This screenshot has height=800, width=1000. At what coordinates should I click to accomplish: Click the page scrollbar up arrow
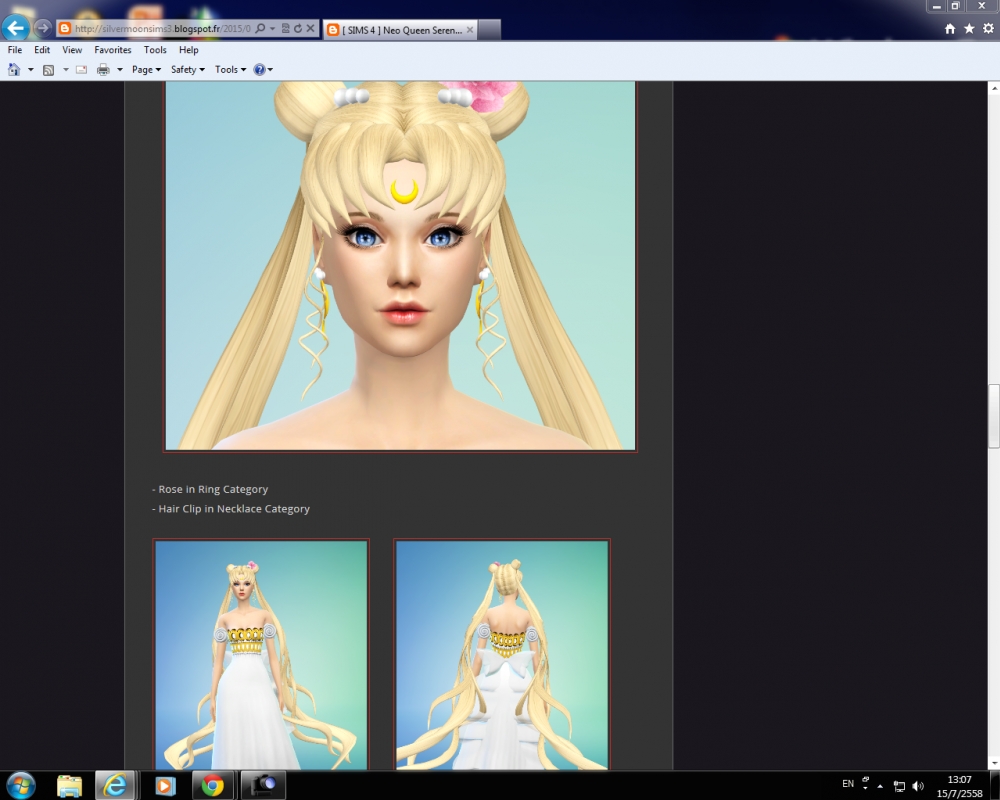coord(994,88)
